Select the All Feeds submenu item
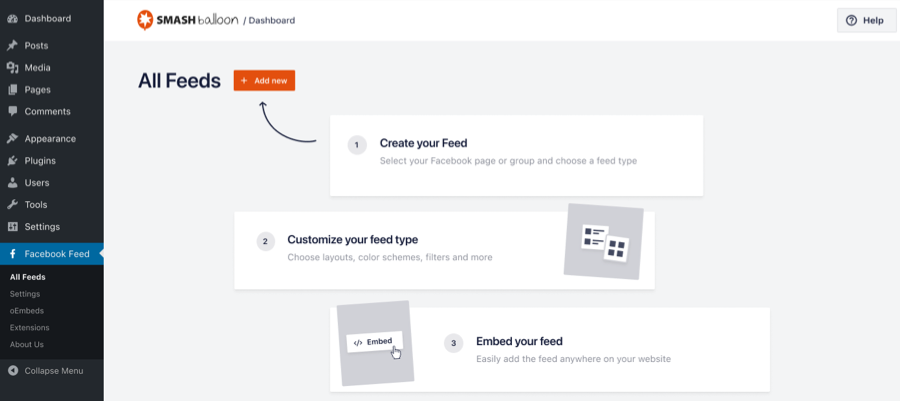 pyautogui.click(x=28, y=277)
